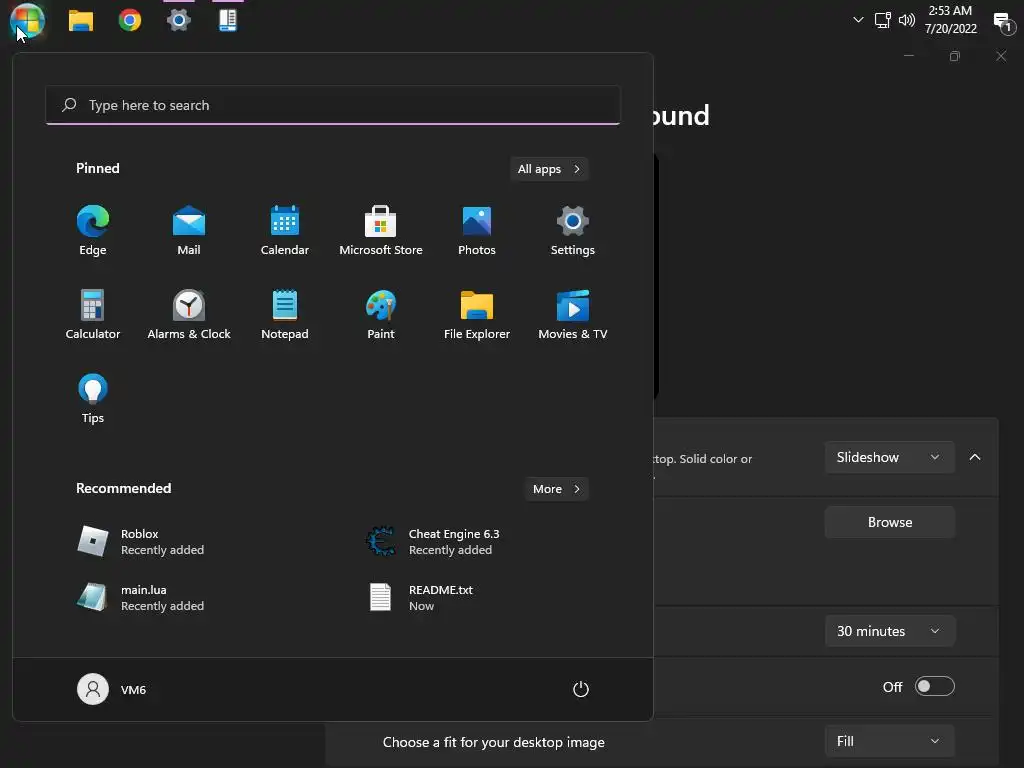Open the Fill fit dropdown
This screenshot has width=1024, height=768.
point(889,741)
